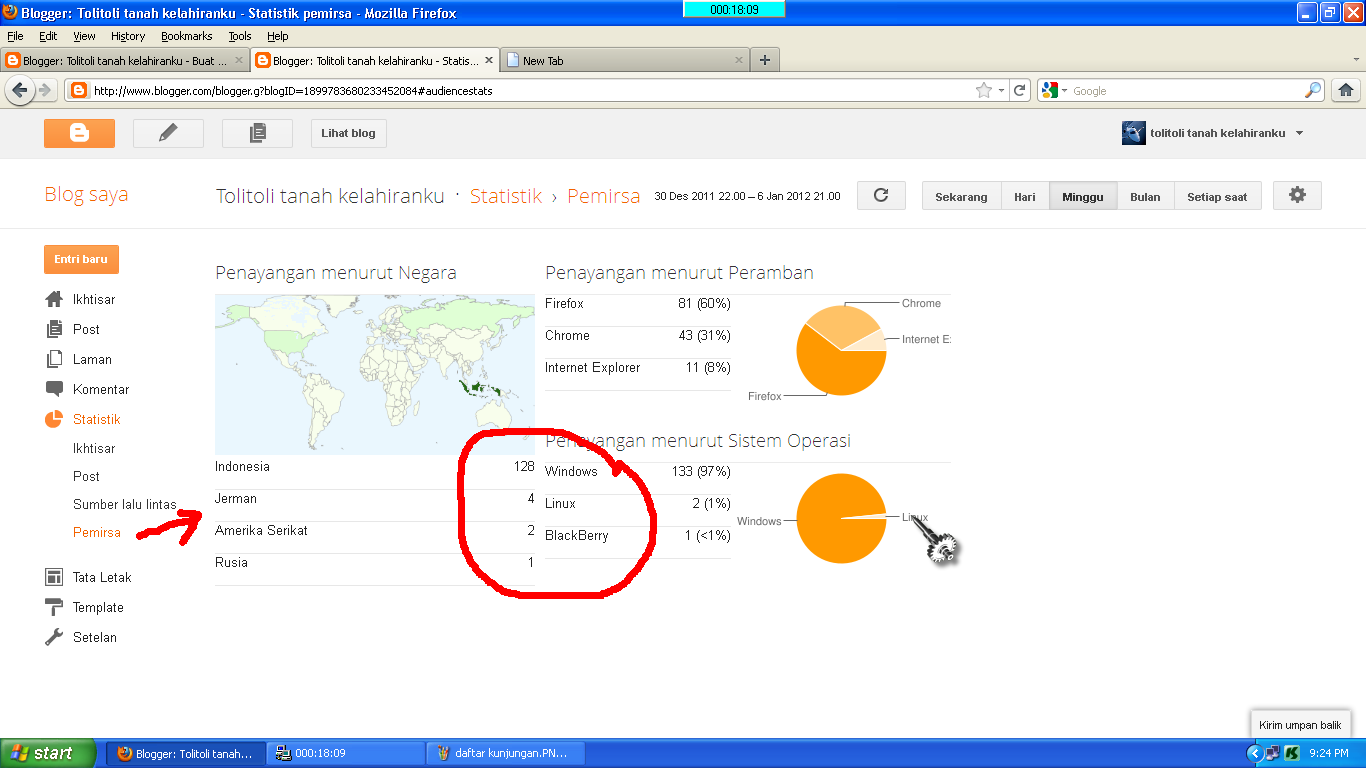This screenshot has height=768, width=1366.
Task: Click Indonesia country row
Action: 375,467
